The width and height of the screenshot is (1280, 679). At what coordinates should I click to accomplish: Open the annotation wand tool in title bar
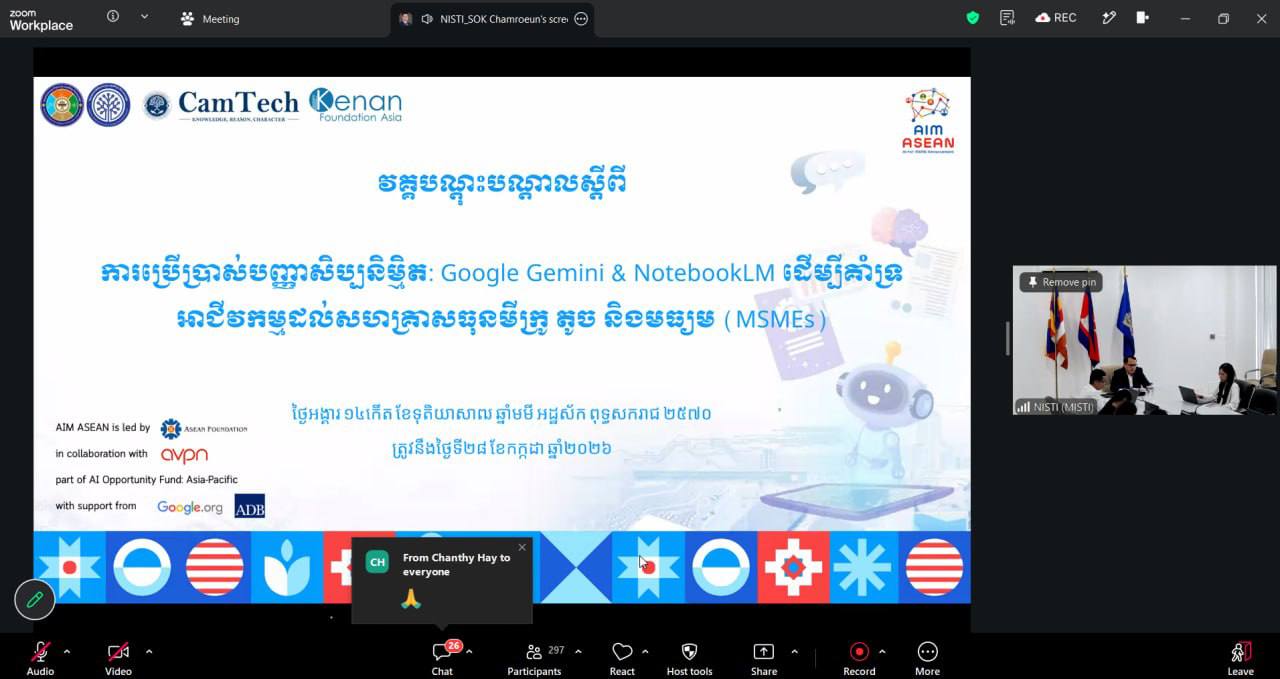coord(1108,18)
